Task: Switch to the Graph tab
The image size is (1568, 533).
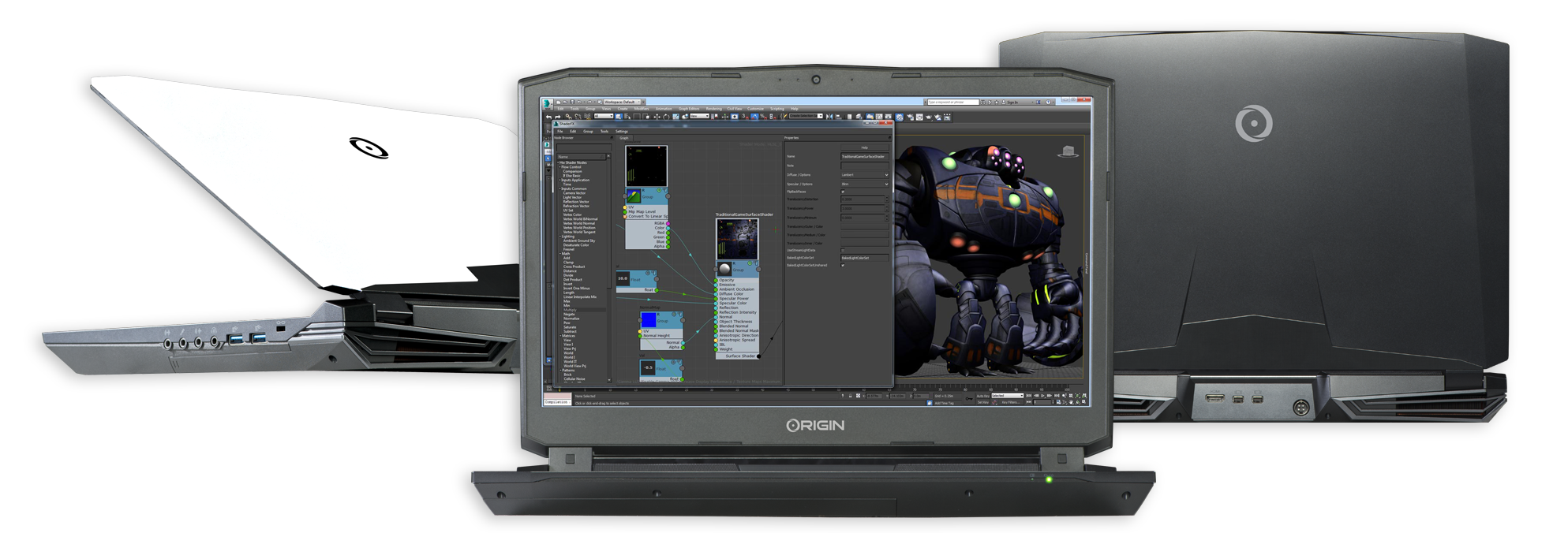Action: pyautogui.click(x=624, y=138)
